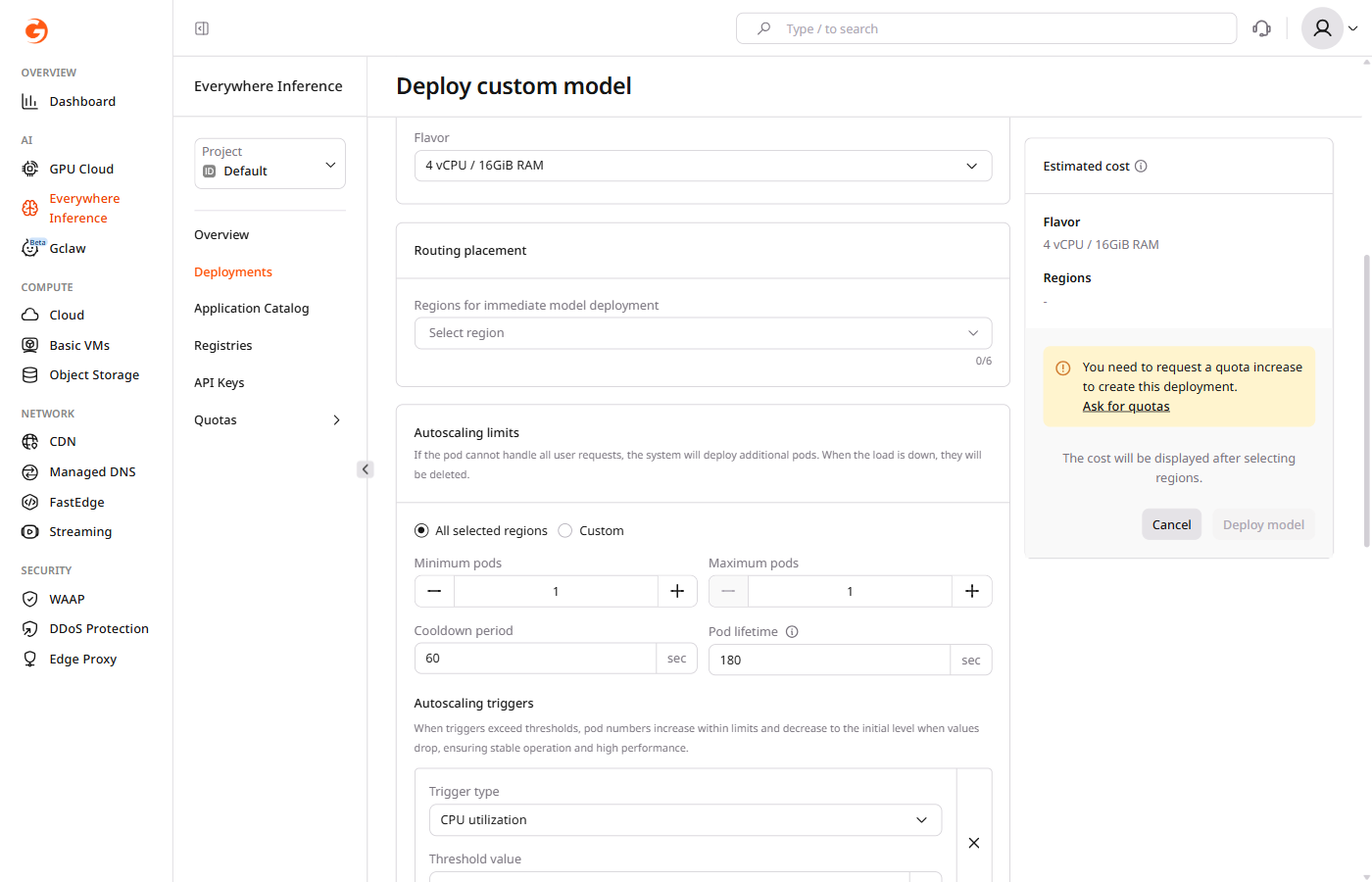Image resolution: width=1372 pixels, height=882 pixels.
Task: Click the Deploy model button
Action: [1263, 524]
